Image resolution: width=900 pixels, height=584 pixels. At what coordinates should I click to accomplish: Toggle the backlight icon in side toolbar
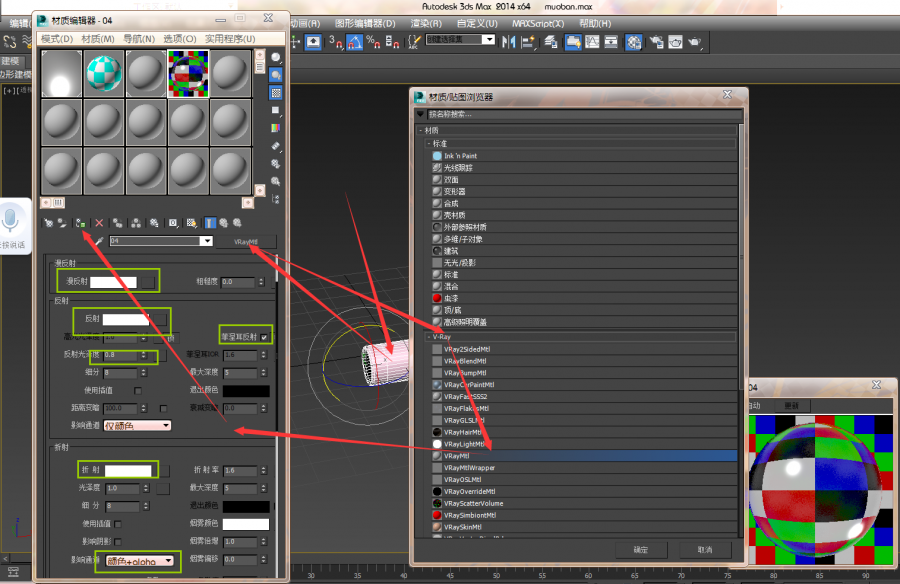point(276,75)
